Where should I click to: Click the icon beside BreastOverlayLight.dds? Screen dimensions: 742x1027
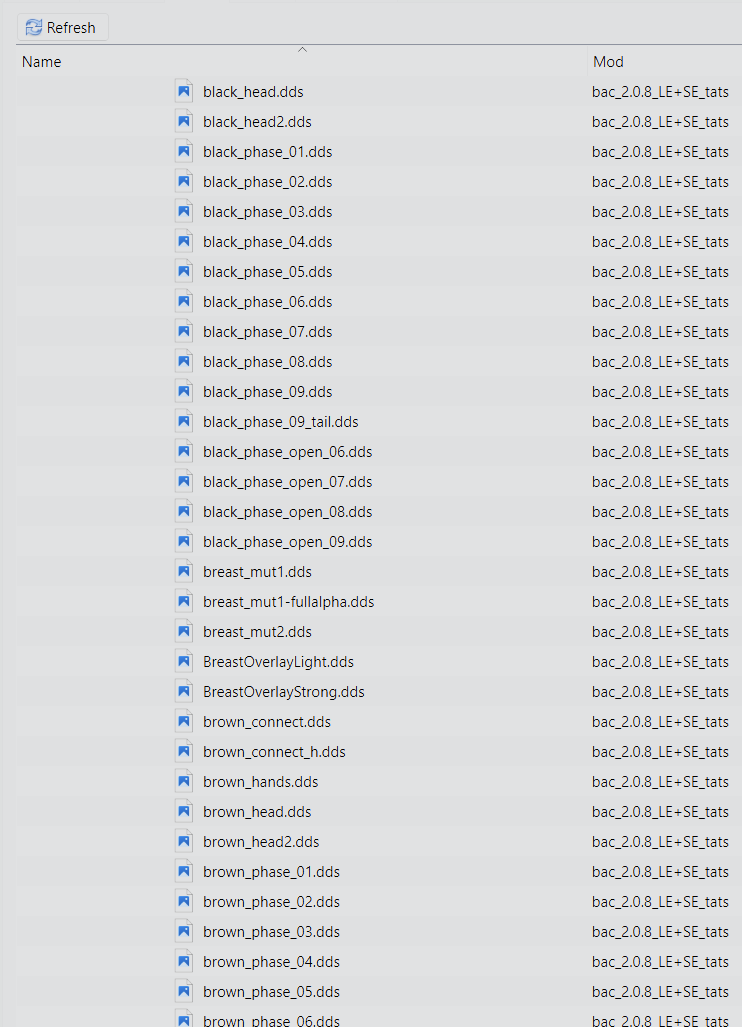(x=184, y=662)
